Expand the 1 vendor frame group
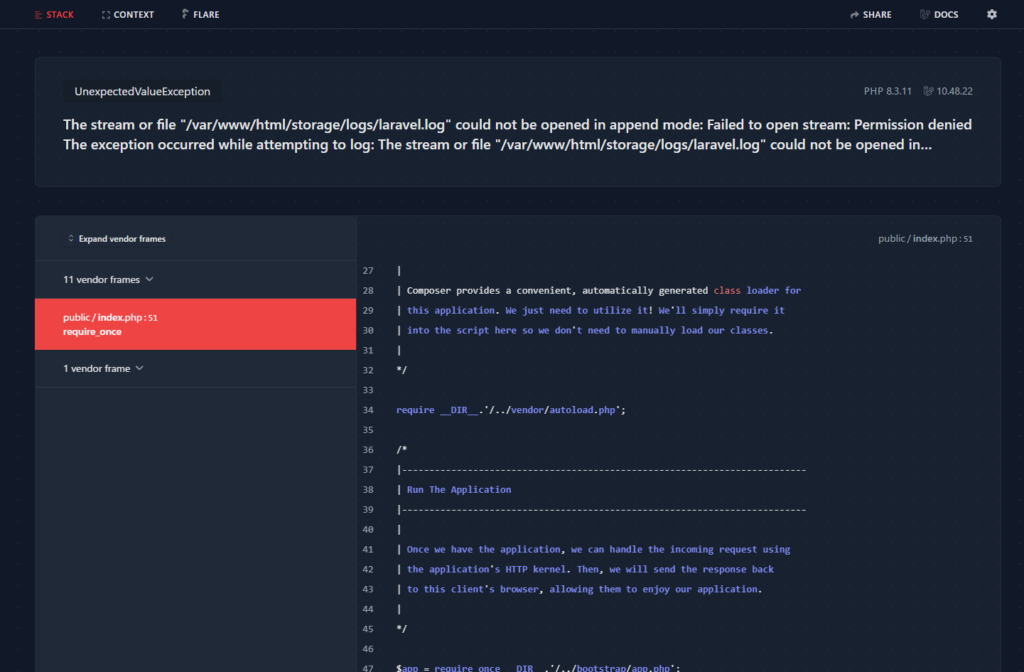 (97, 368)
